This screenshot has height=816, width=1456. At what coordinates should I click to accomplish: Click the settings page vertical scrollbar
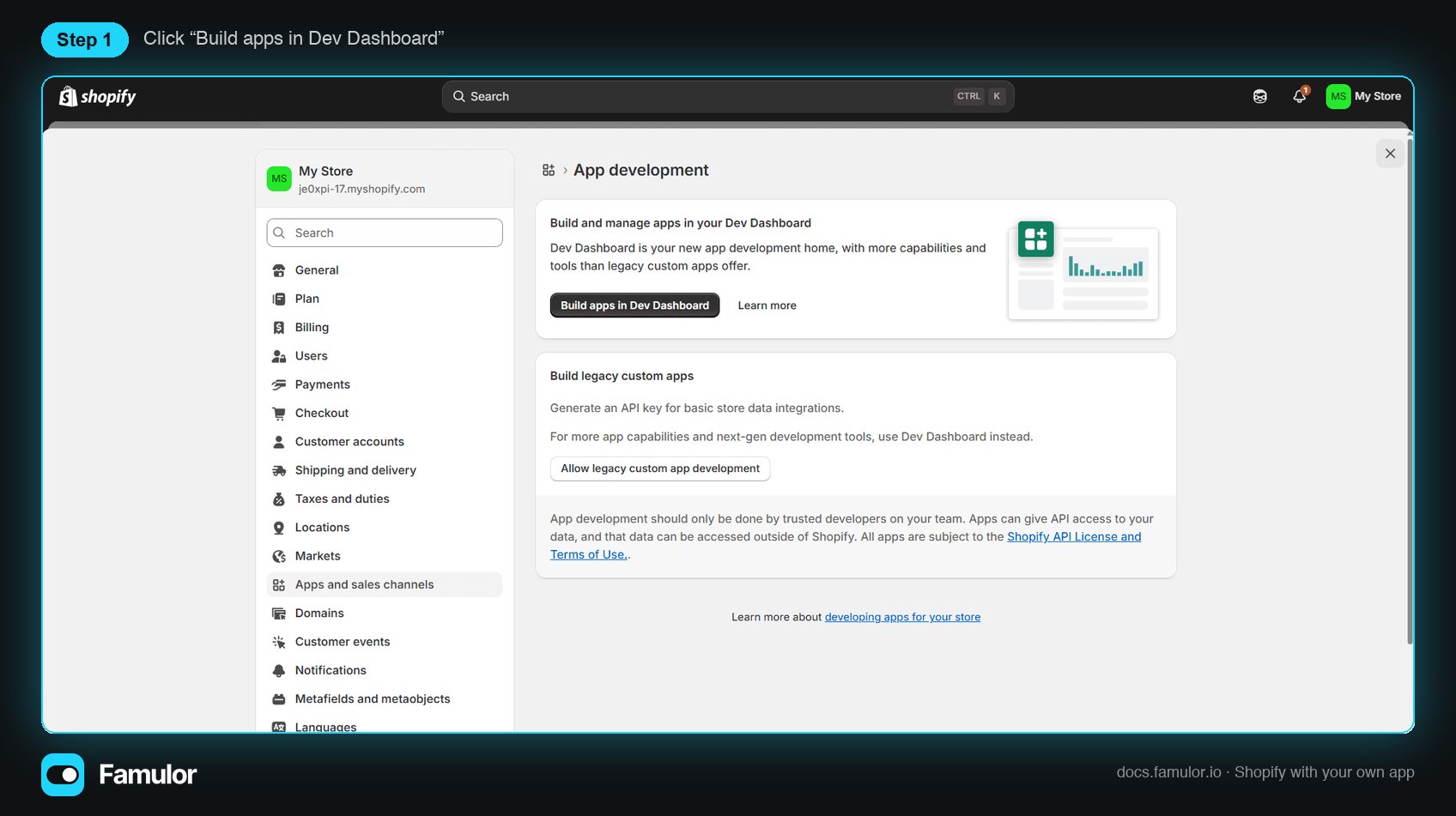click(x=1410, y=390)
